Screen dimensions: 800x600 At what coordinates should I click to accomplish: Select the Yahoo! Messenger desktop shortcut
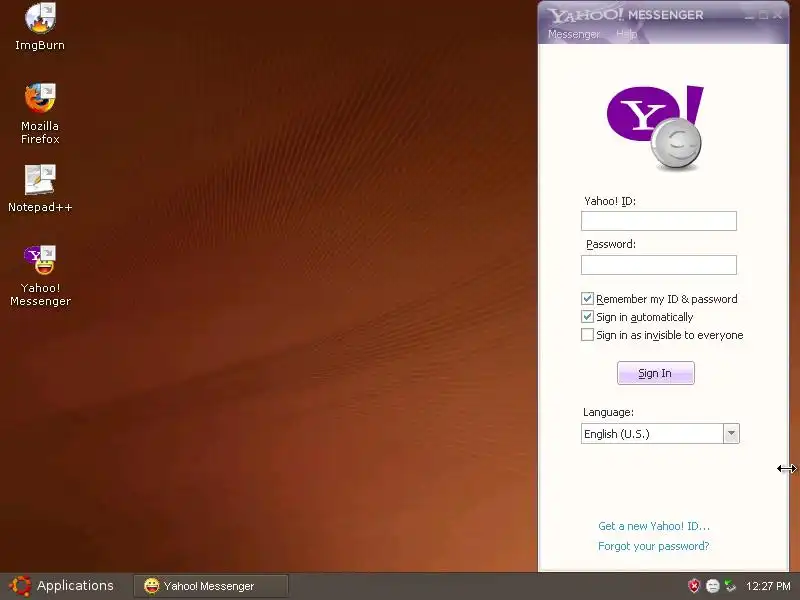coord(40,276)
